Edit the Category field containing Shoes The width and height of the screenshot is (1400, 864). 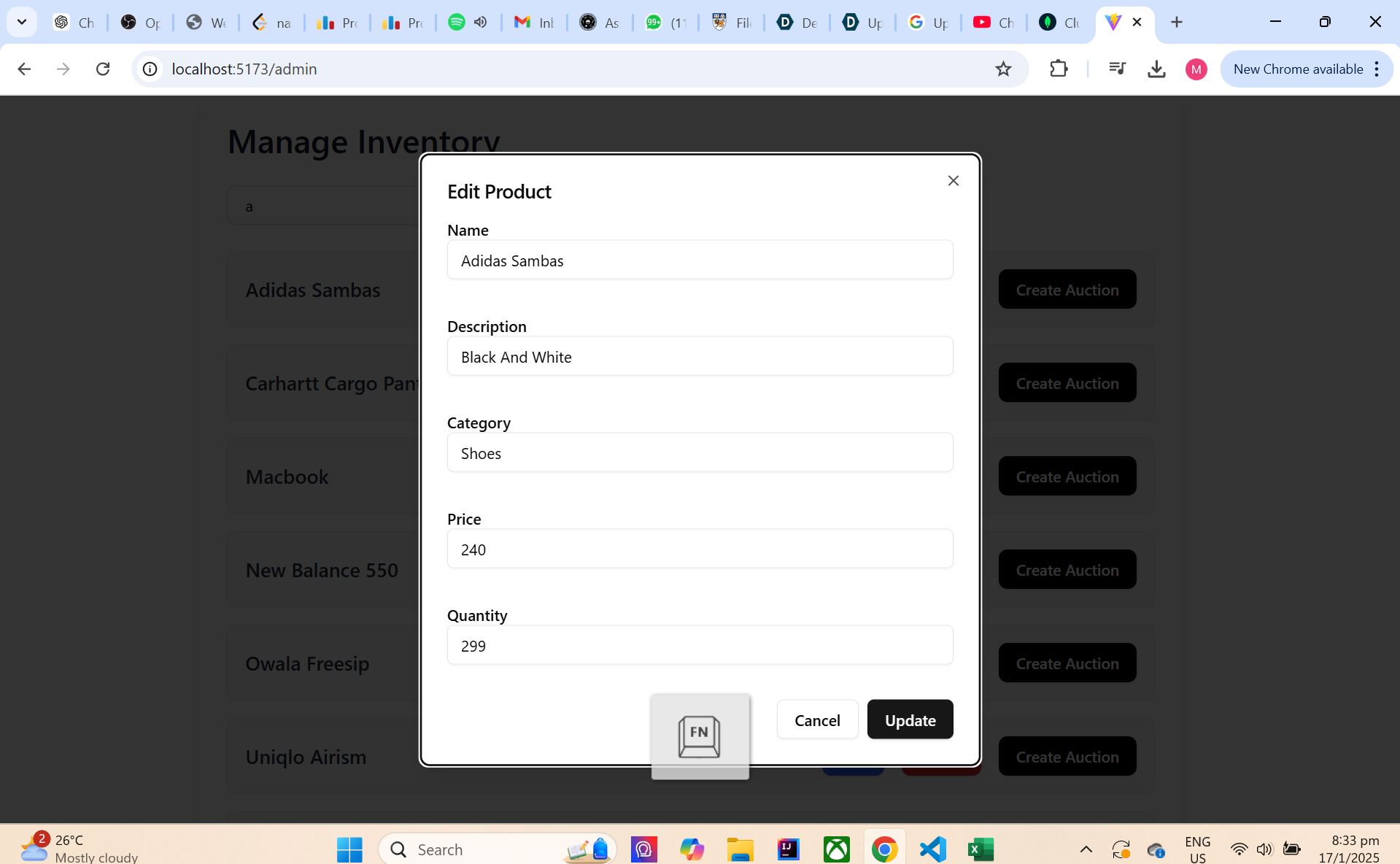coord(700,452)
